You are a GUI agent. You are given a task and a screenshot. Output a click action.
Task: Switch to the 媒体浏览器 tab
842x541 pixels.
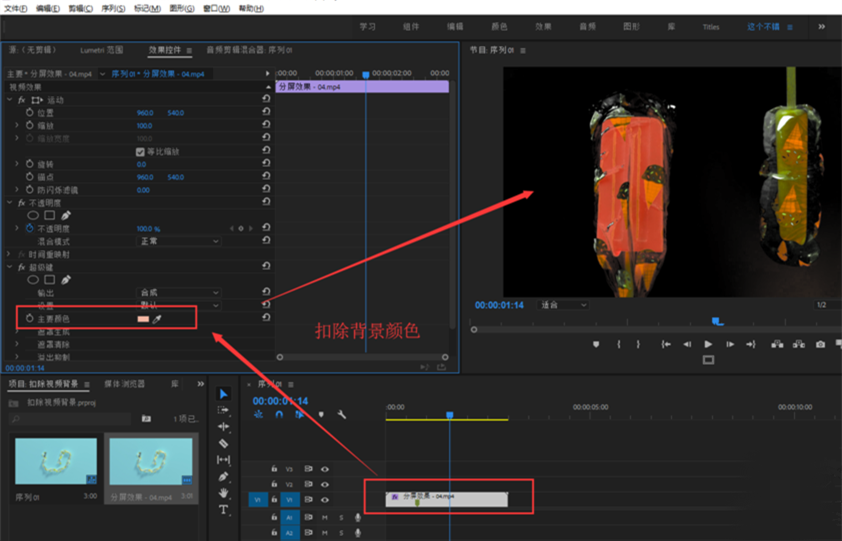pyautogui.click(x=126, y=383)
